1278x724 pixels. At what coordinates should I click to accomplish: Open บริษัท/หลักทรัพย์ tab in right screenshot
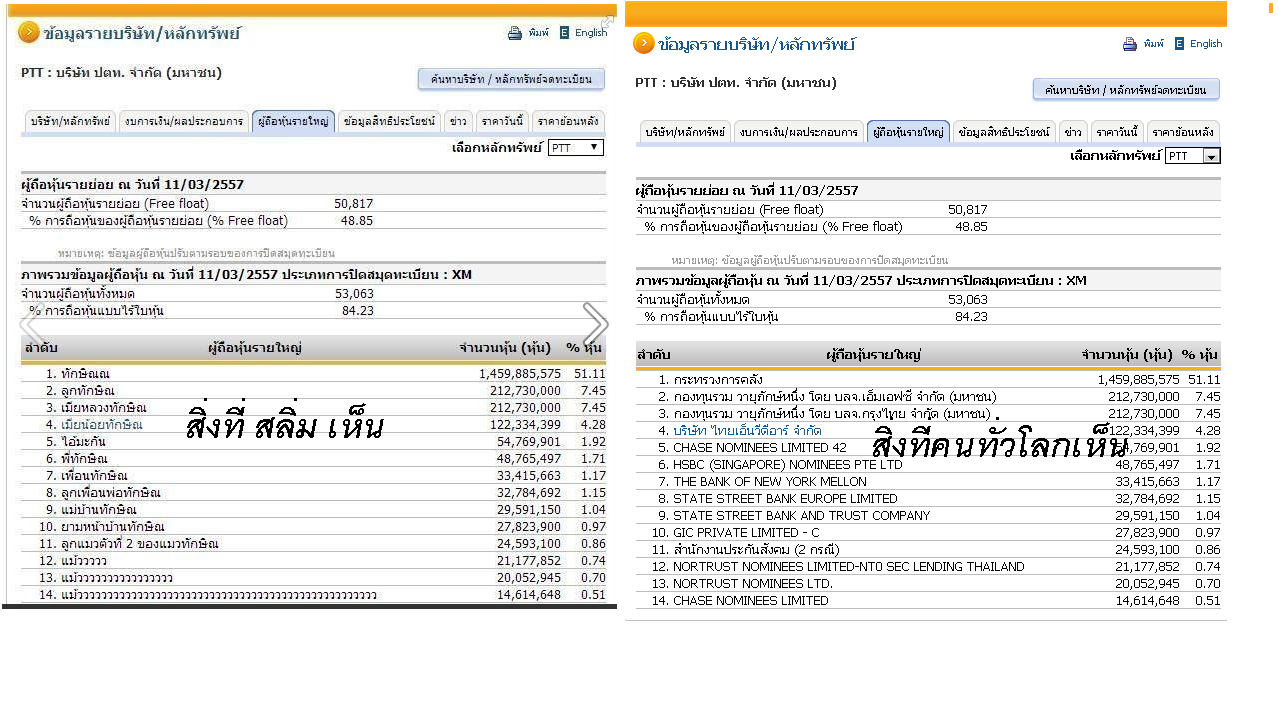(685, 132)
